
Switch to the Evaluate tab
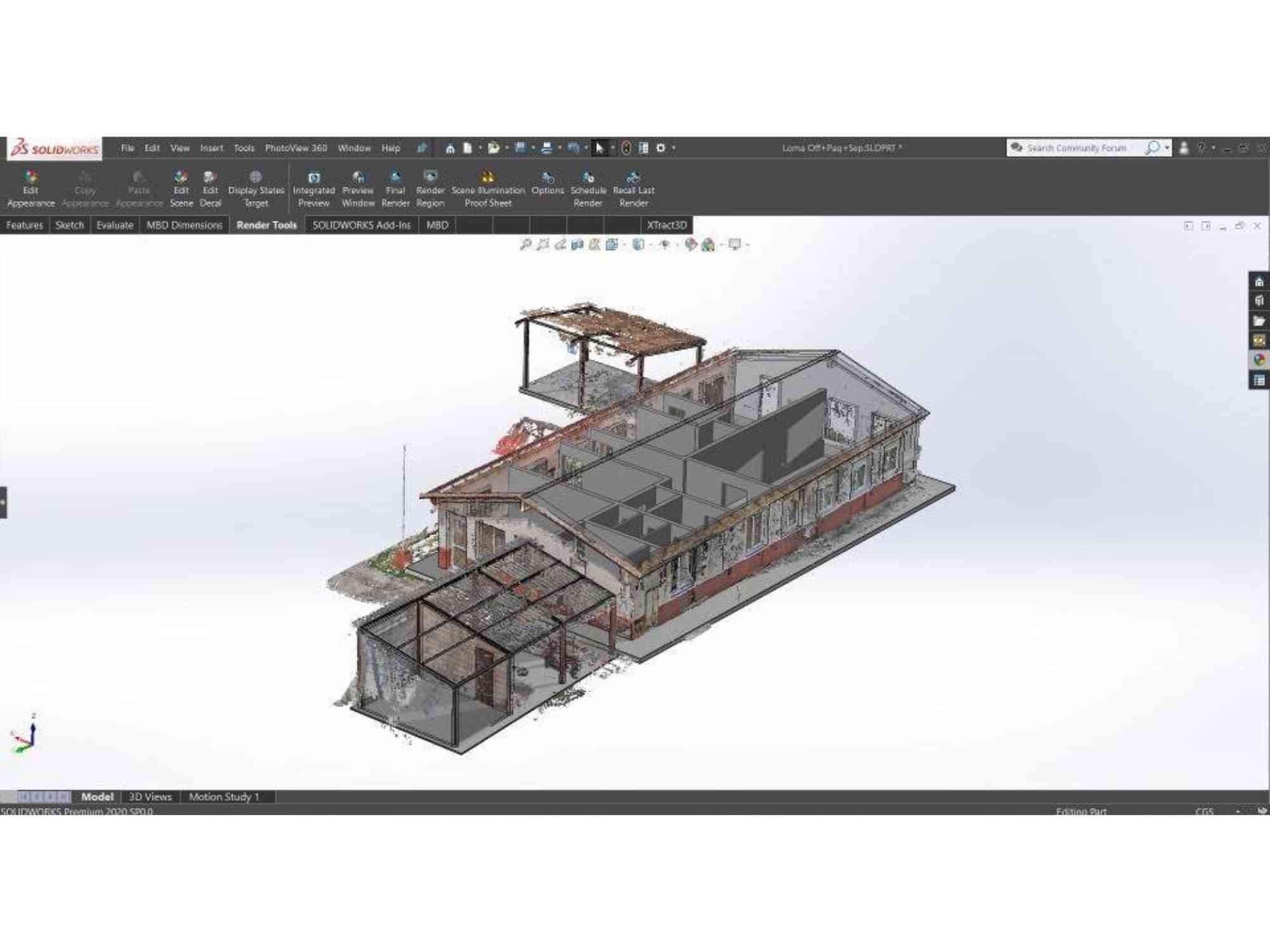pyautogui.click(x=115, y=225)
